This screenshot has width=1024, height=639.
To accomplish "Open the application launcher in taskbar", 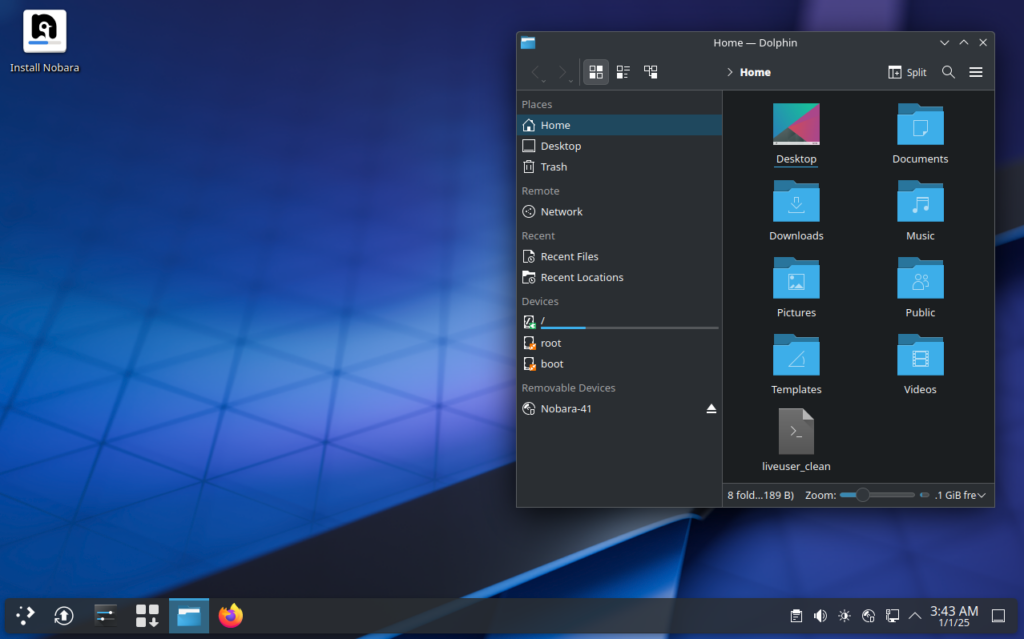I will [25, 615].
